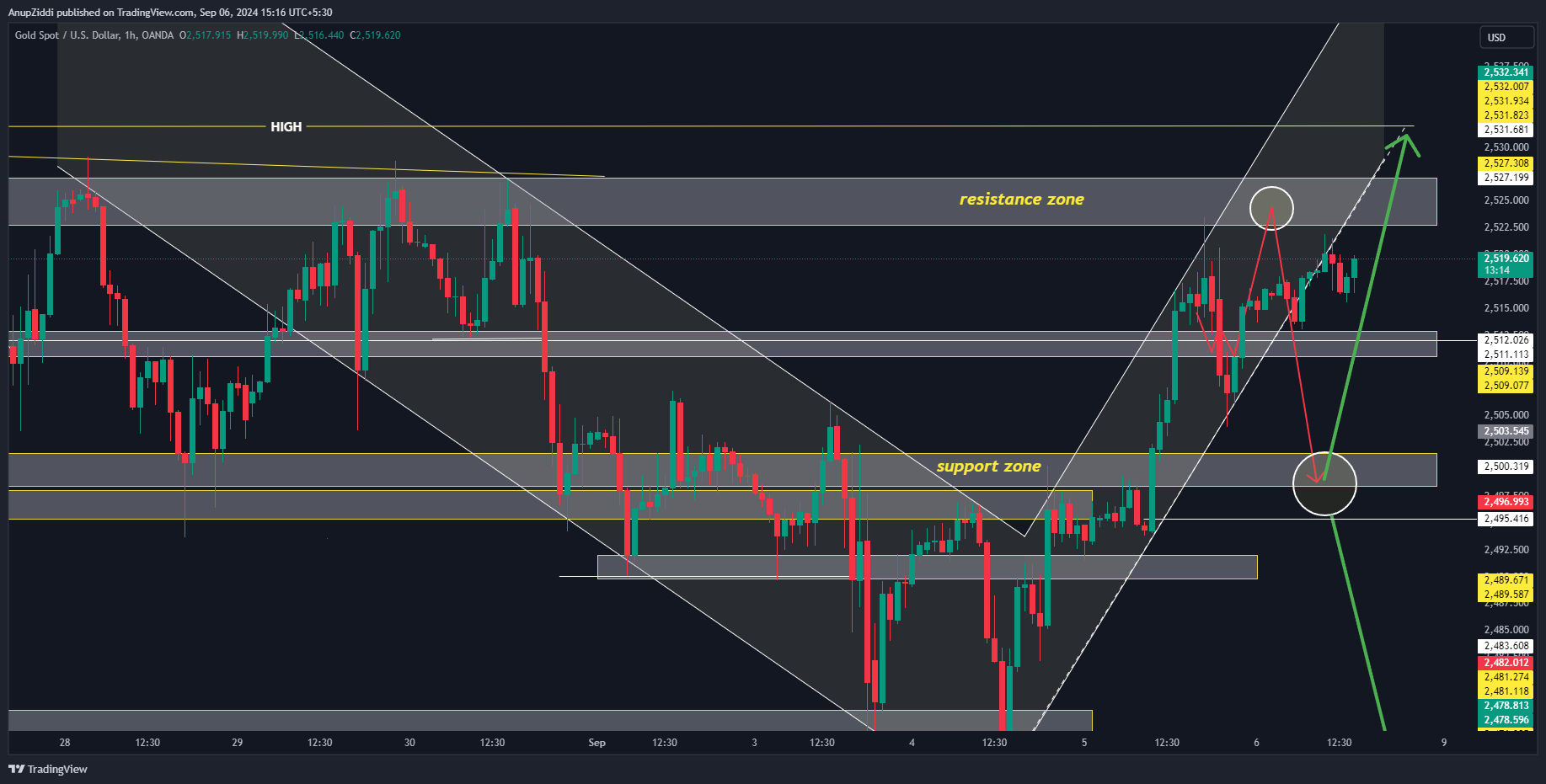Viewport: 1546px width, 784px height.
Task: Click the 2,525.000 price axis tick
Action: point(1506,200)
